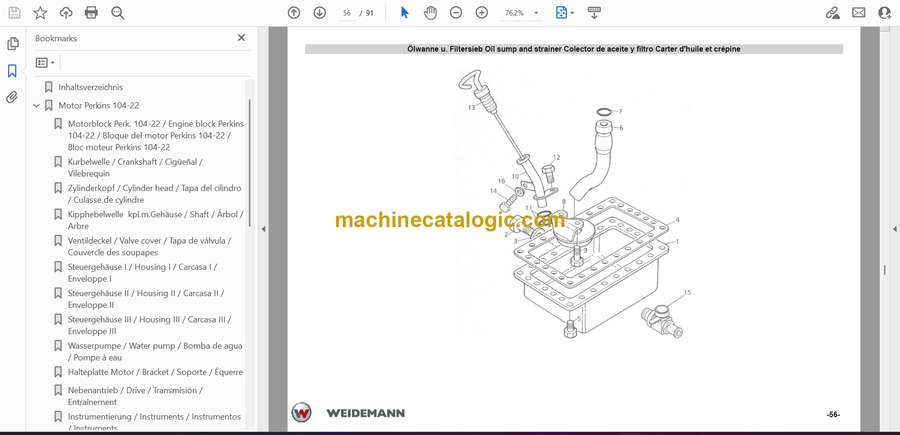Image resolution: width=900 pixels, height=435 pixels.
Task: Open the share with others person icon
Action: point(885,13)
